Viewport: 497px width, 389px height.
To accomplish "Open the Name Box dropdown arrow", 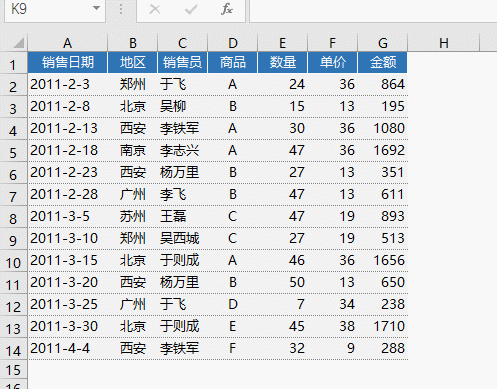I will [x=96, y=8].
